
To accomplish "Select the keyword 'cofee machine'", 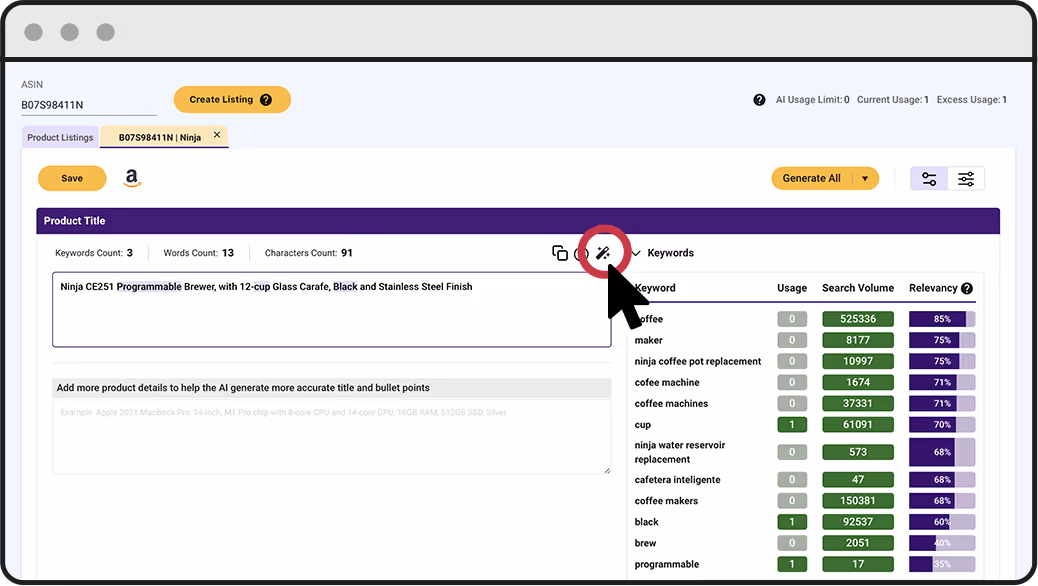I will pyautogui.click(x=667, y=383).
